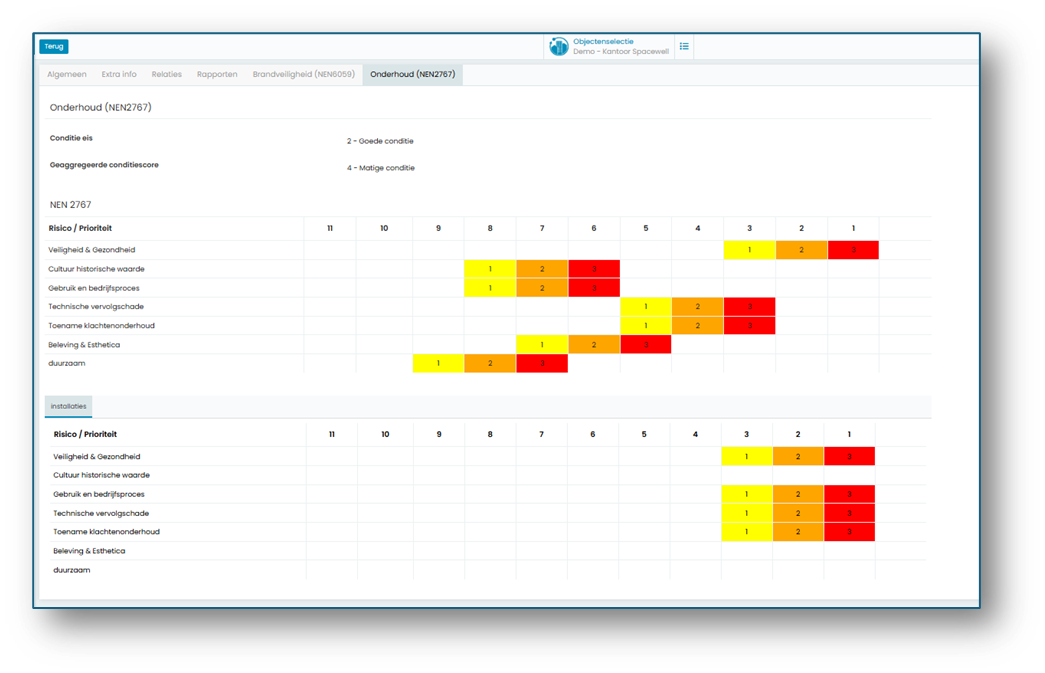Click the 'Onderhoud (NEN2767)' page heading
Image resolution: width=1045 pixels, height=673 pixels.
101,107
